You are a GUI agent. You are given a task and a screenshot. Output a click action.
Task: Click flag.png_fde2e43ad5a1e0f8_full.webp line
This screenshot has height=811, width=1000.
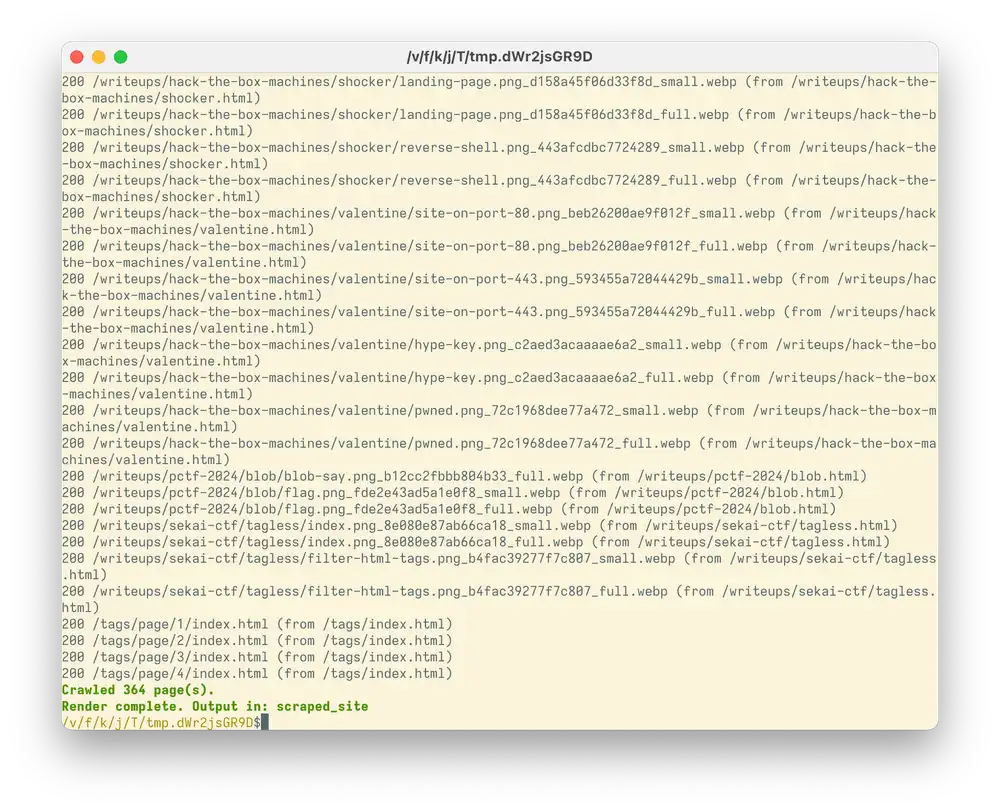449,509
